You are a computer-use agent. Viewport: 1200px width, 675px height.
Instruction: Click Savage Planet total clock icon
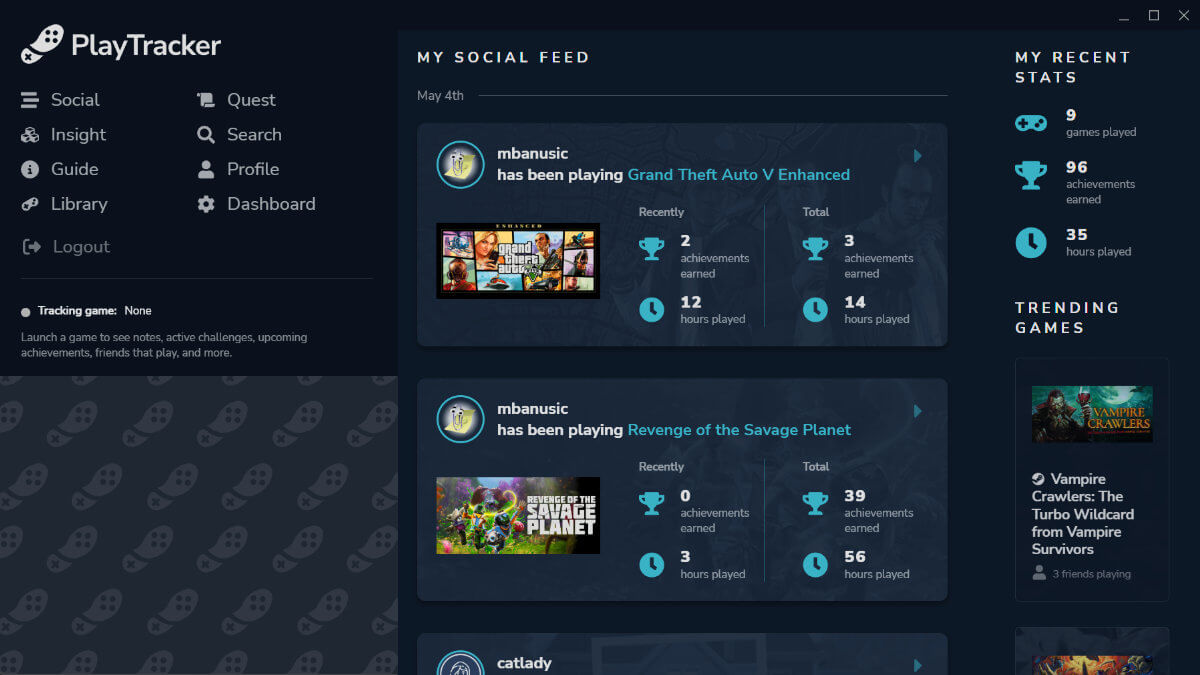[816, 565]
